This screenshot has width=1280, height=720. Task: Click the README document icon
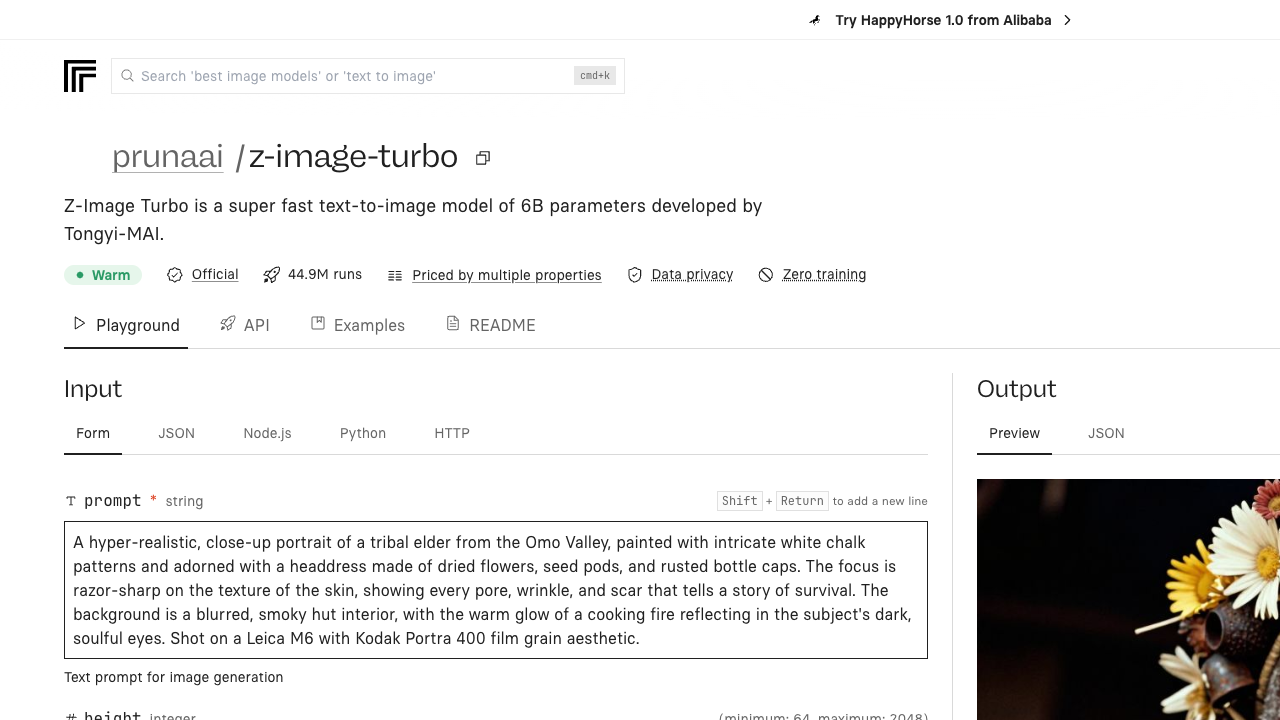point(453,323)
